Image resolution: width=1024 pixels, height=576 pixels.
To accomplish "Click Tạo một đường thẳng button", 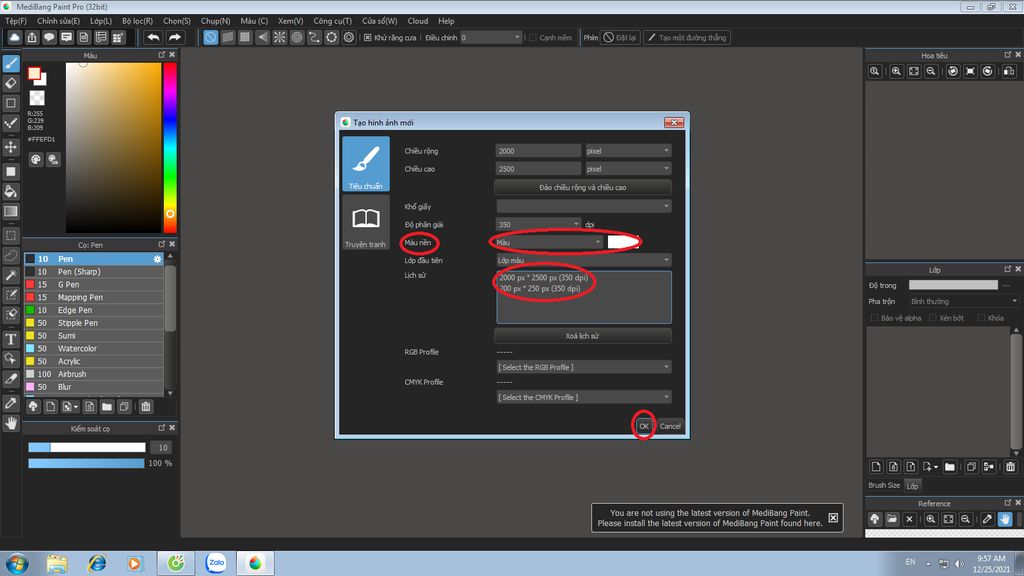I will click(x=687, y=37).
